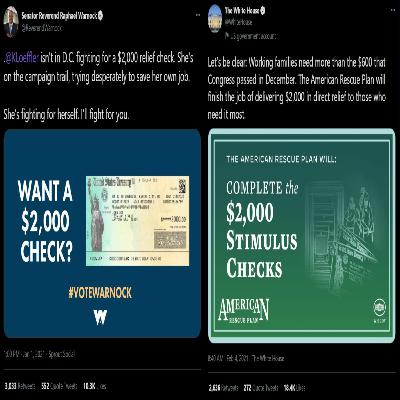The height and width of the screenshot is (400, 400).
Task: Click the Jan 2021 timestamp on Warnock's tweet
Action: (24, 354)
